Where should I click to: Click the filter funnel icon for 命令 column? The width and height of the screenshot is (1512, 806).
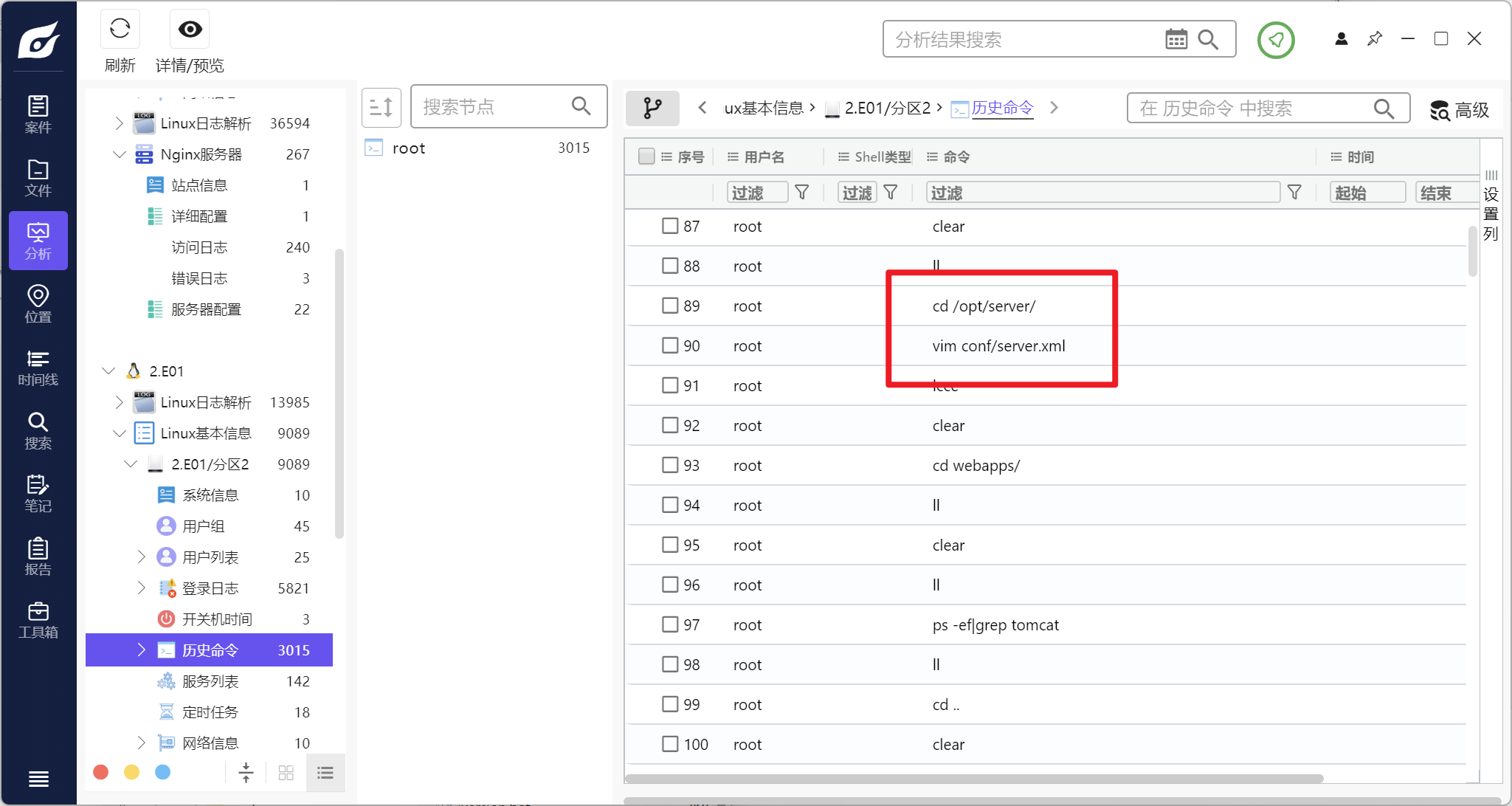tap(1294, 193)
